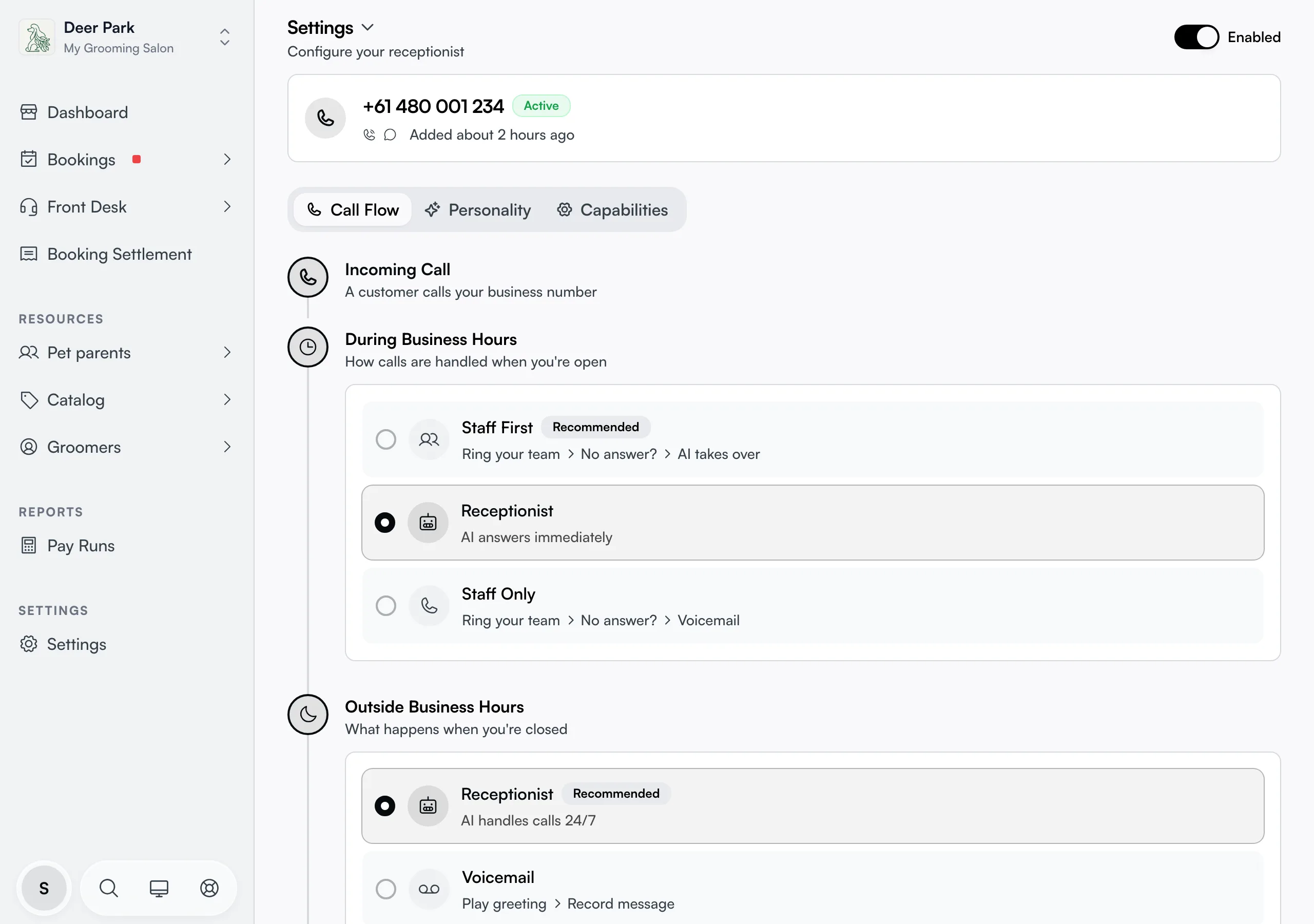Expand the Pet parents chevron
The image size is (1314, 924).
coord(227,352)
